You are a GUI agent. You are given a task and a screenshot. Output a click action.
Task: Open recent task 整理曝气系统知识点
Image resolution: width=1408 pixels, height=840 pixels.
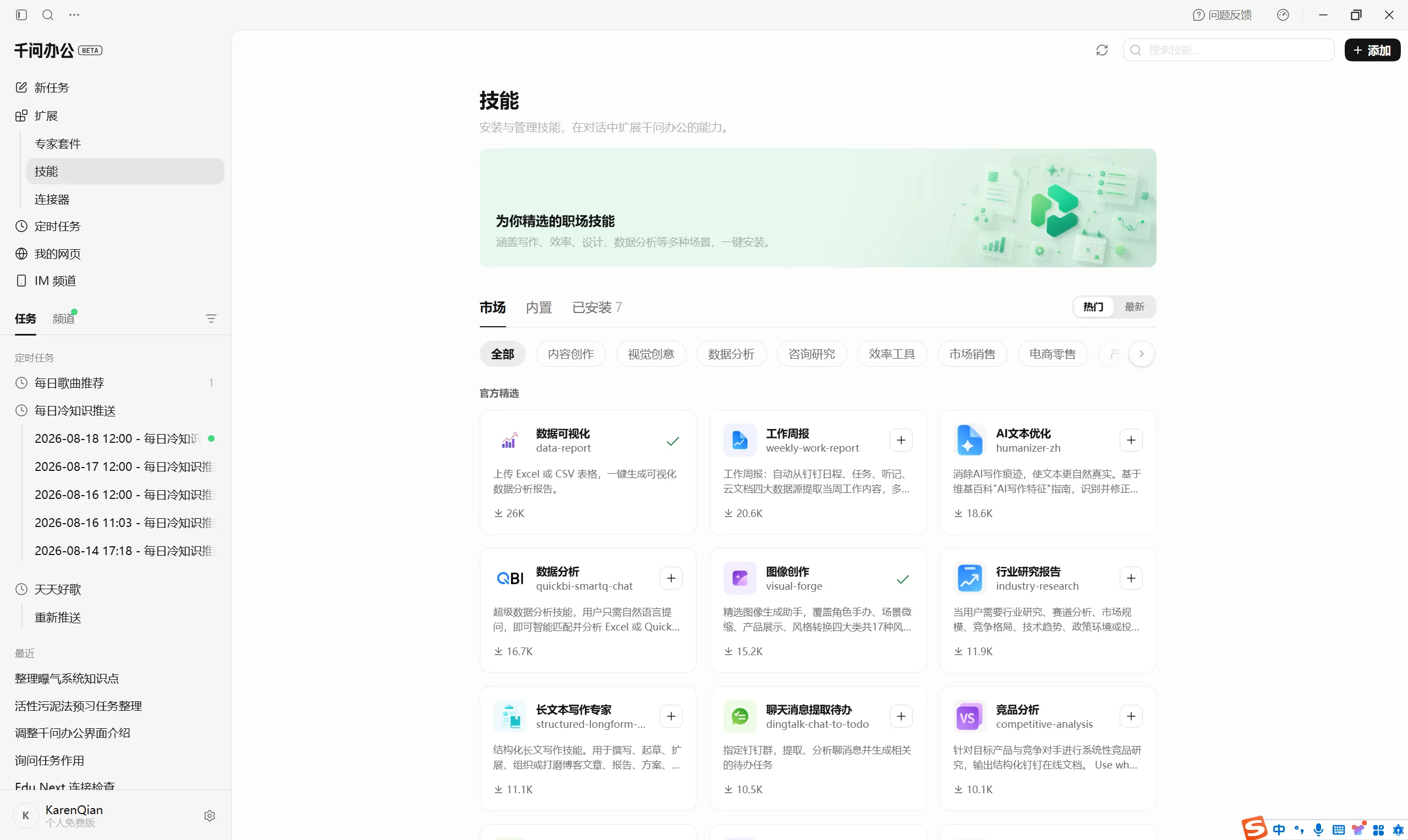coord(67,679)
